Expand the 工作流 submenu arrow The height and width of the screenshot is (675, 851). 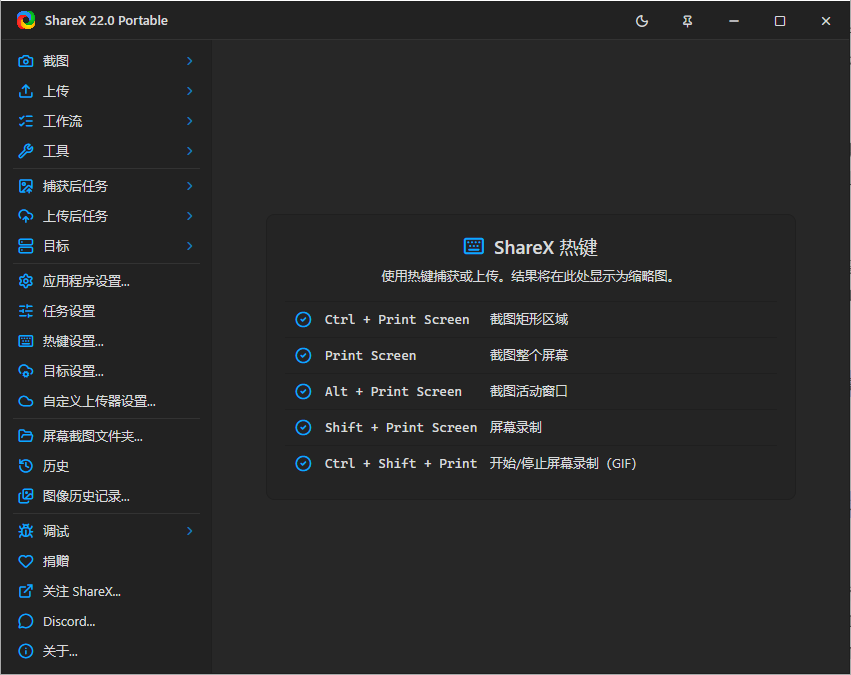click(189, 121)
